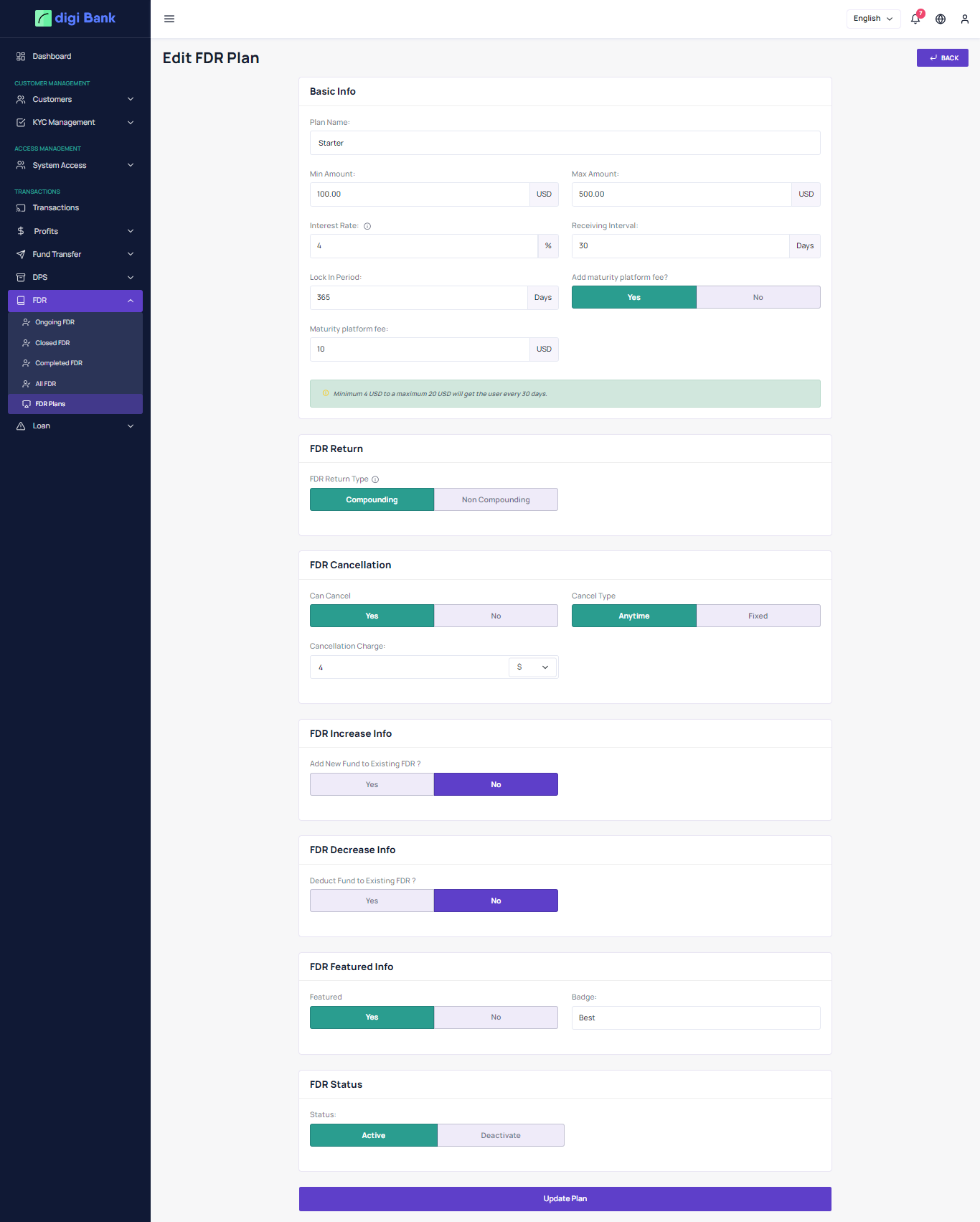Viewport: 980px width, 1222px height.
Task: Switch Cancel Type to Fixed
Action: point(758,616)
